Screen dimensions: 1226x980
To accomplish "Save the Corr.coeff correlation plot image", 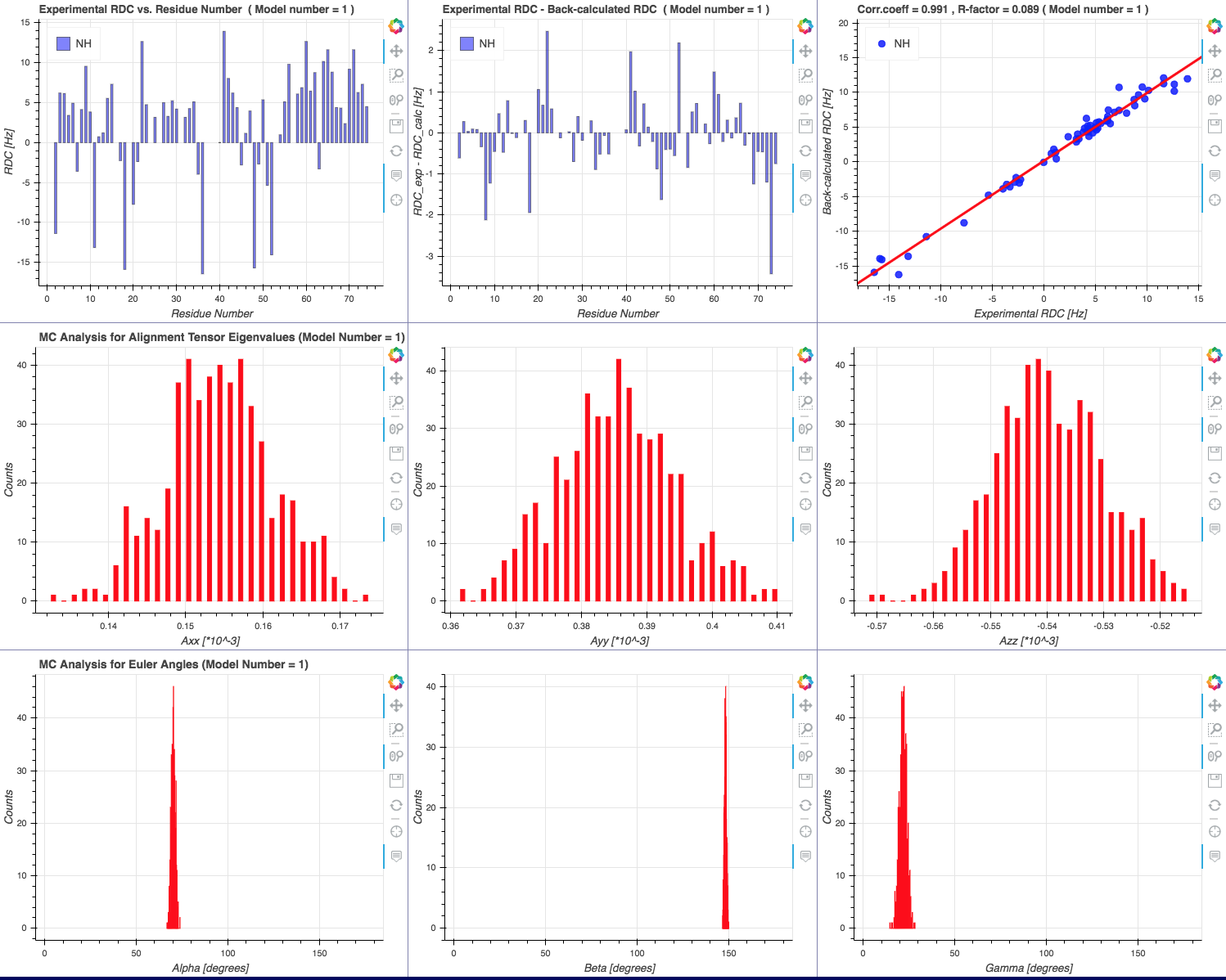I will coord(1215,125).
